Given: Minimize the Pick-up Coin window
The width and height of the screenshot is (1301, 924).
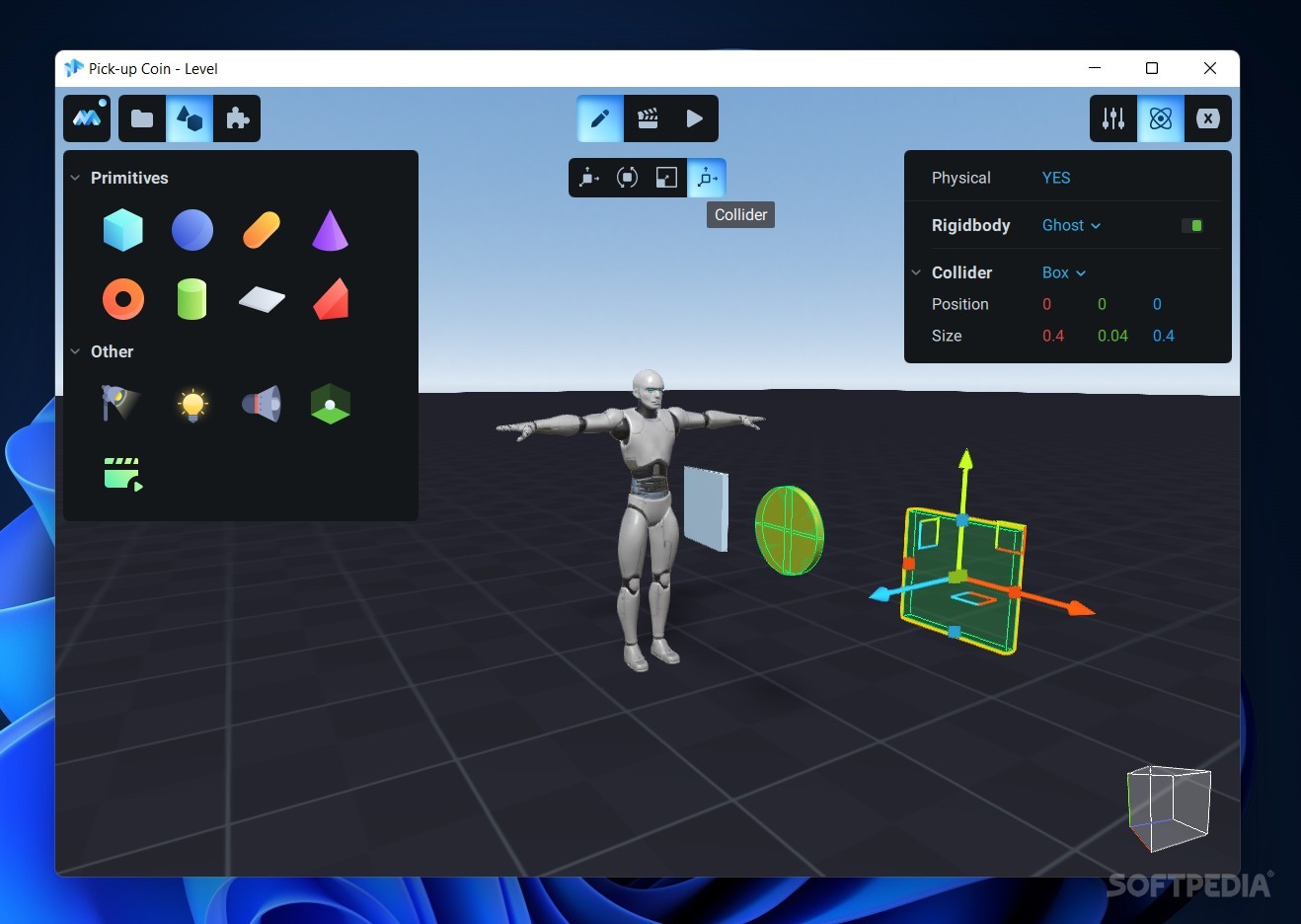Looking at the screenshot, I should pyautogui.click(x=1095, y=68).
